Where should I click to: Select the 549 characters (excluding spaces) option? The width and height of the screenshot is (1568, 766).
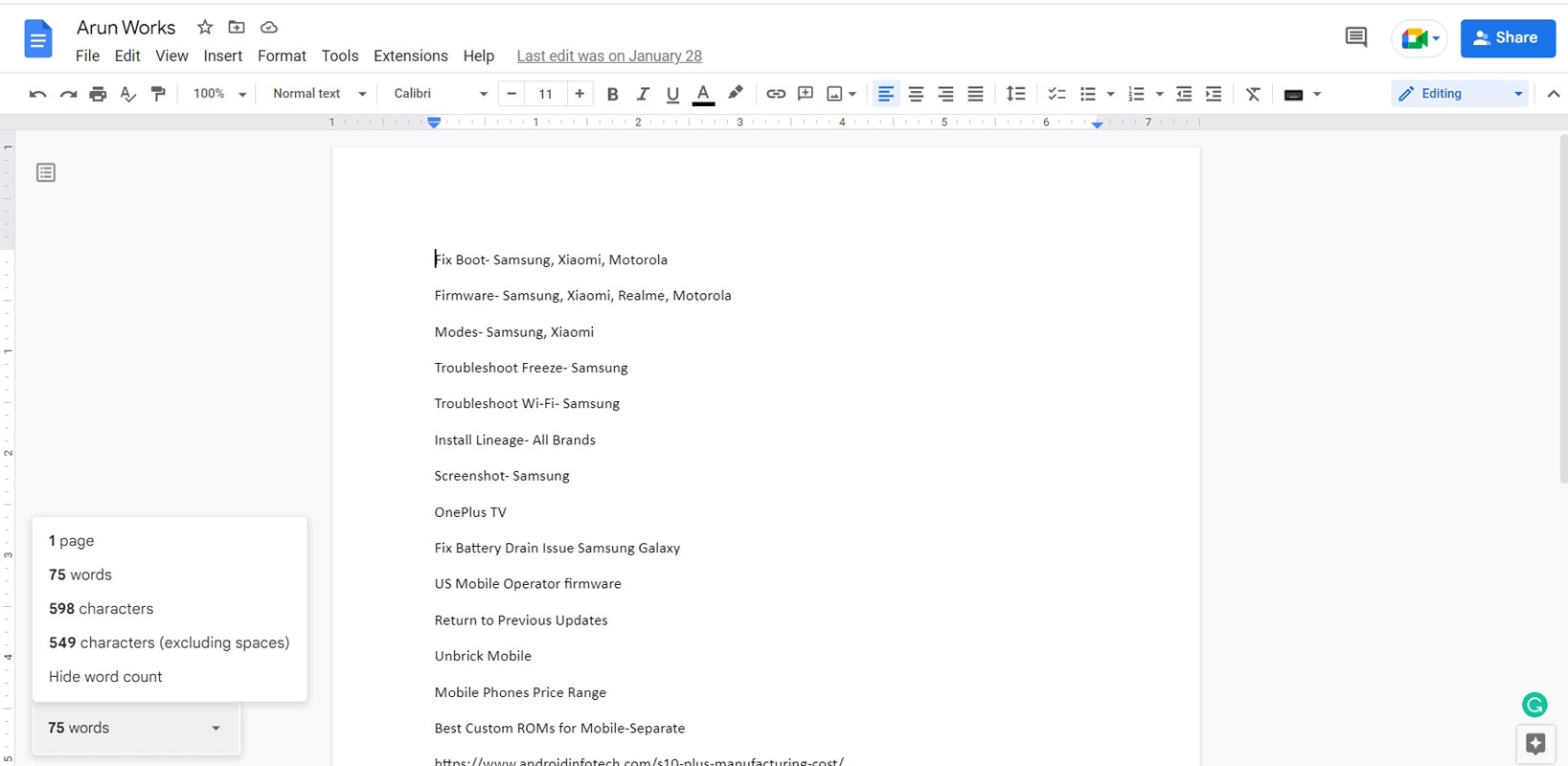coord(169,642)
